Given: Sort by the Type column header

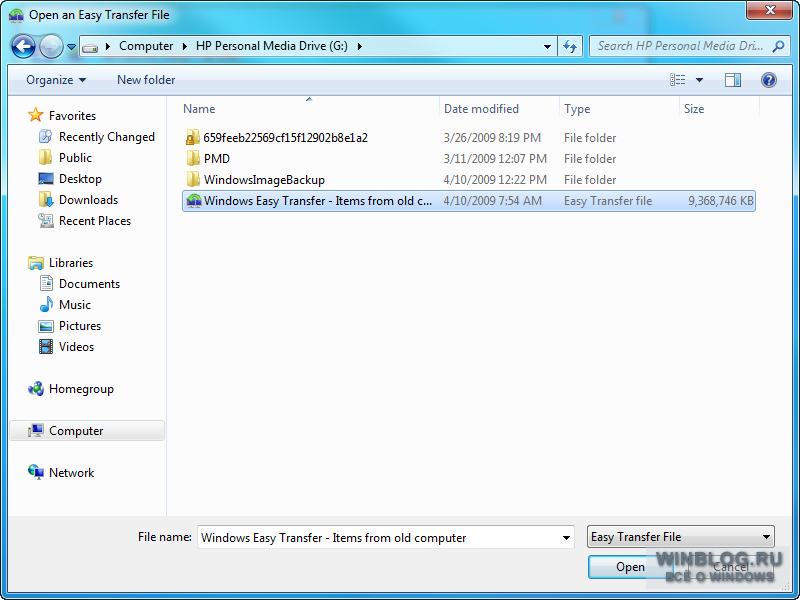Looking at the screenshot, I should click(577, 109).
